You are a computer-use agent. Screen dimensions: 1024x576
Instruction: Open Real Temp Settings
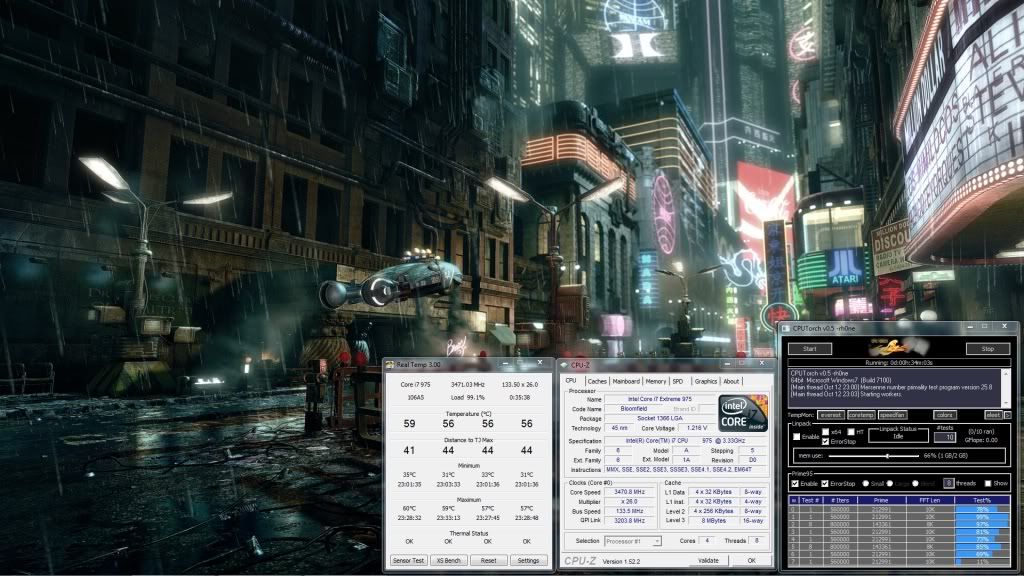click(x=528, y=560)
